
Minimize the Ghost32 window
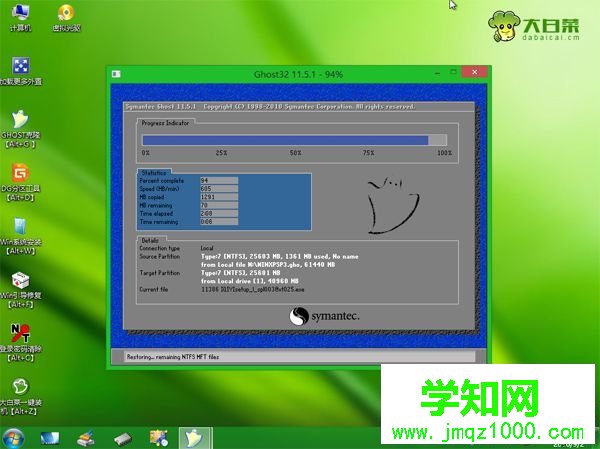[438, 73]
